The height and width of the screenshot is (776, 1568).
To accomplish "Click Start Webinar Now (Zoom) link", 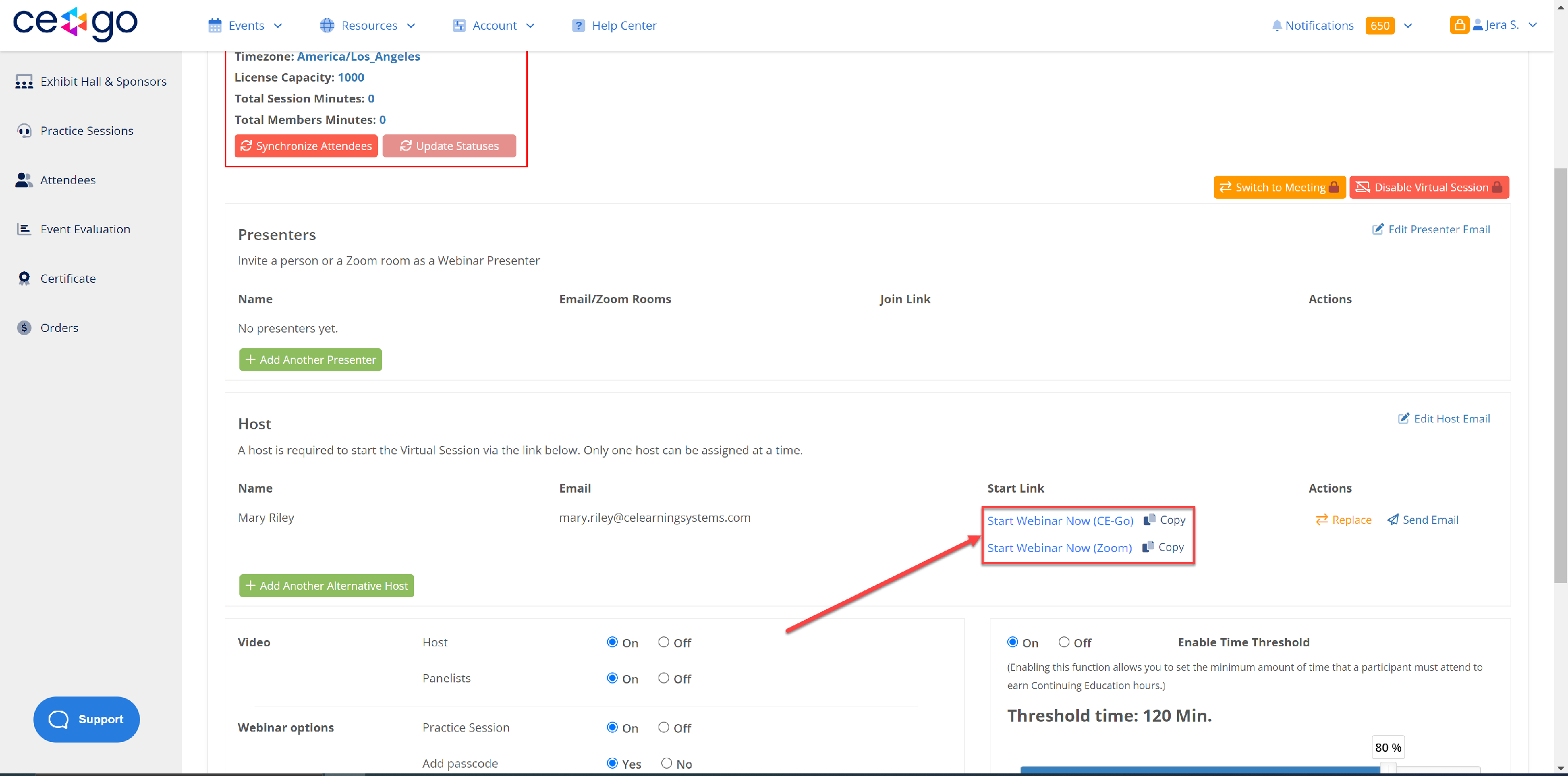I will 1059,547.
